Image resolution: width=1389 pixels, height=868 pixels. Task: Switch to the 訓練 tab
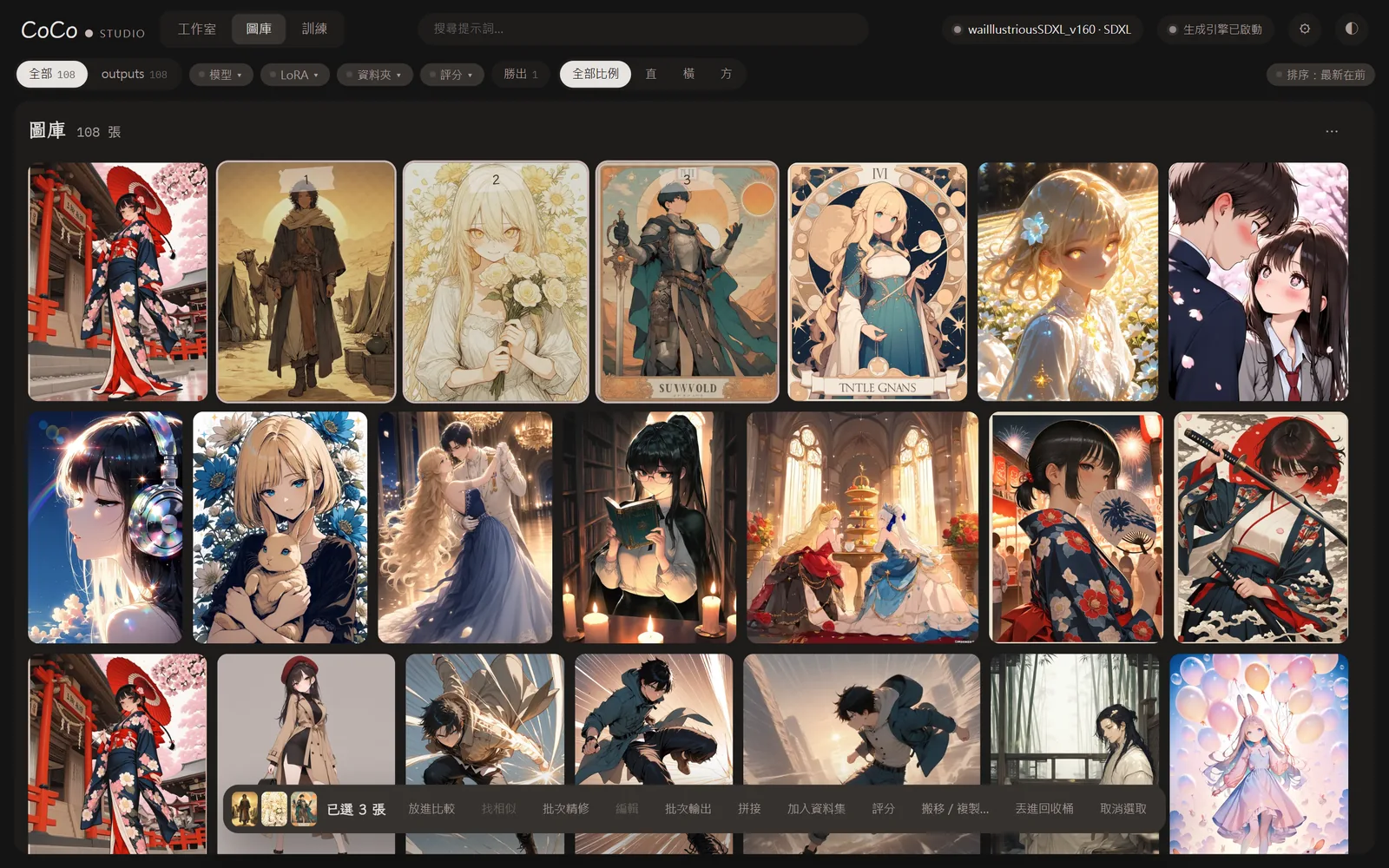point(314,29)
